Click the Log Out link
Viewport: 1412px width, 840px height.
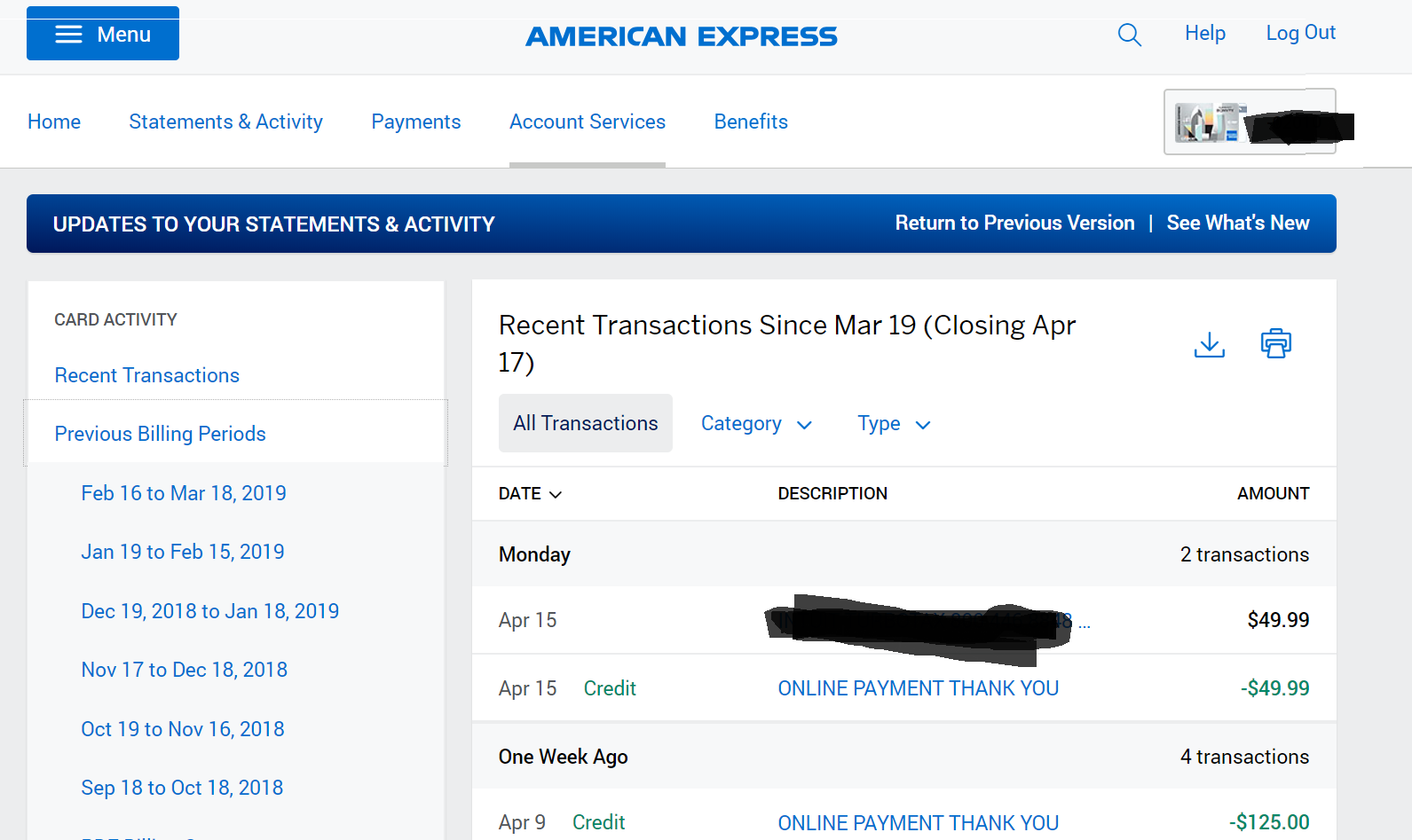tap(1300, 33)
